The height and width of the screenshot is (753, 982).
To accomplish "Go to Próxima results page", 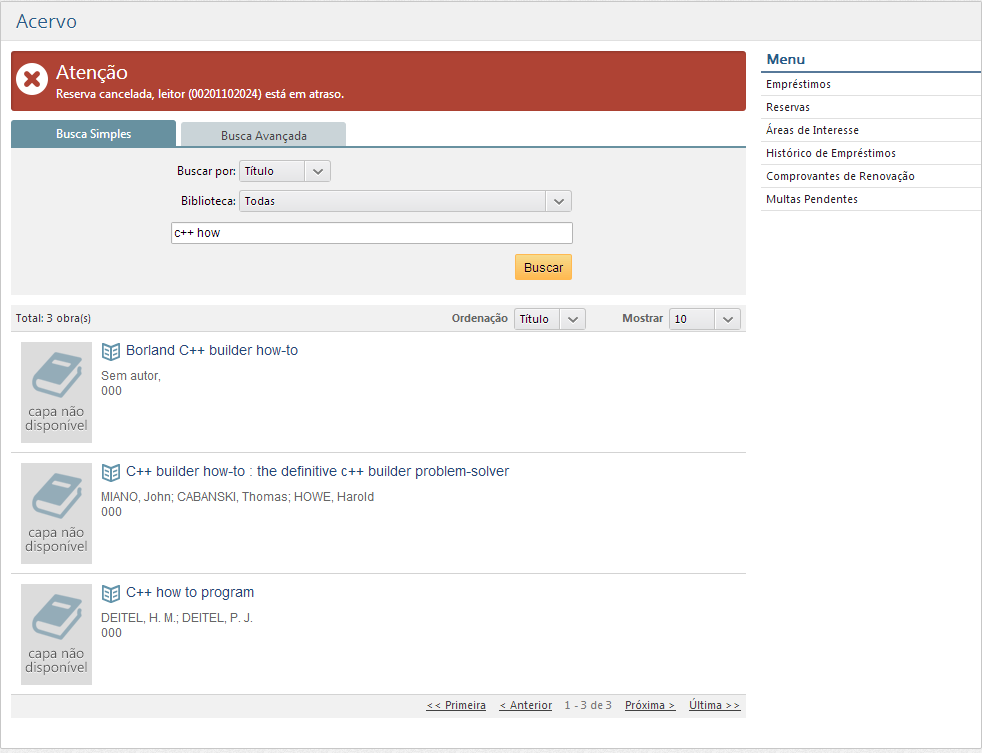I will [x=649, y=705].
